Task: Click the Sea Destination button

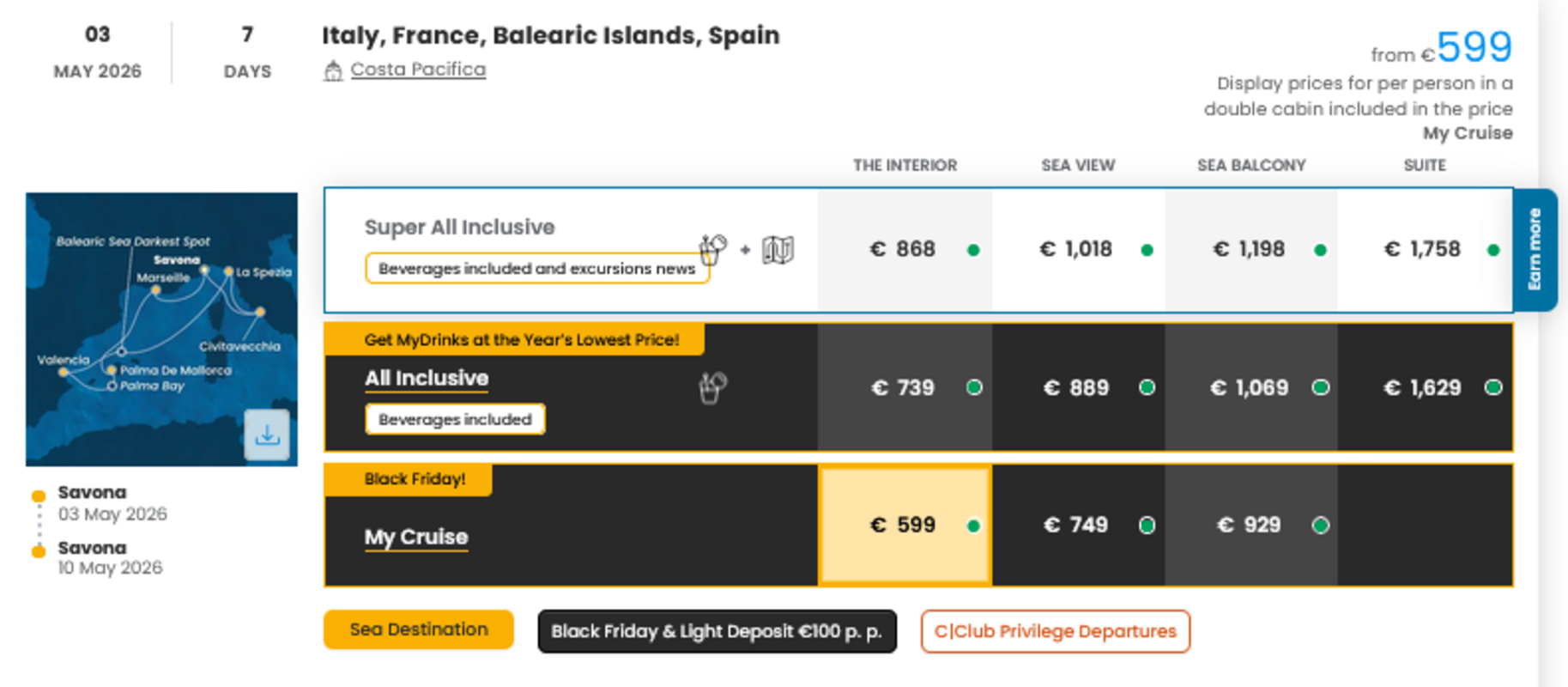Action: pos(419,629)
